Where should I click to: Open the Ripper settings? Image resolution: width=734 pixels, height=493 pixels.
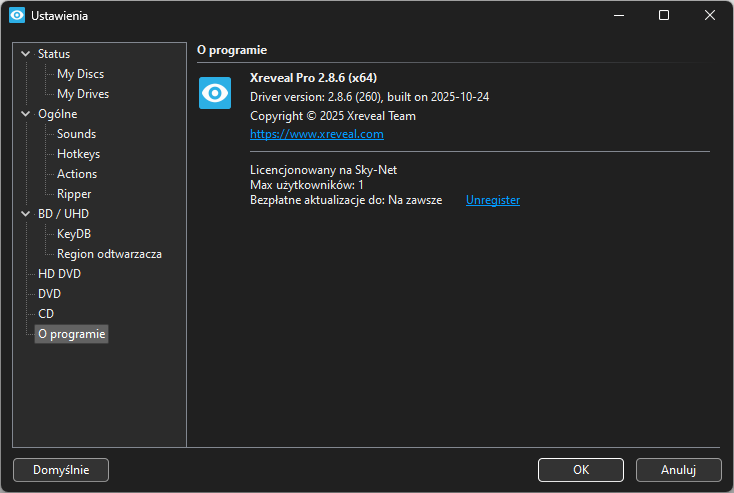pyautogui.click(x=74, y=194)
